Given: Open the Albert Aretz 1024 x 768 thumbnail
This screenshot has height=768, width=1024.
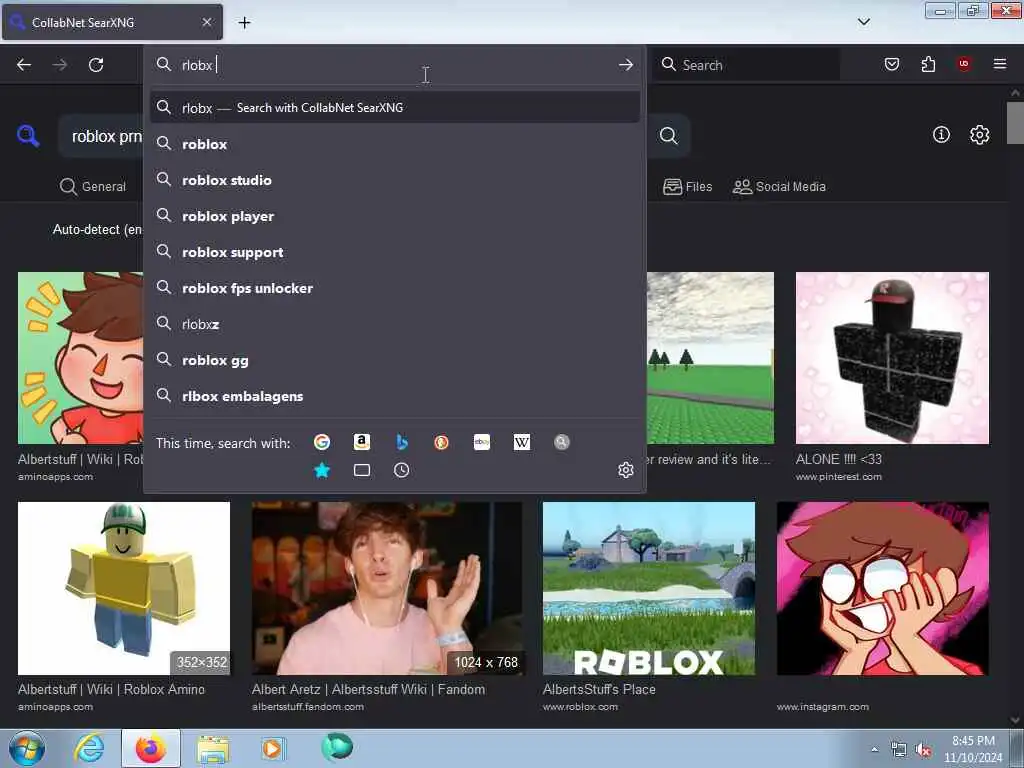Looking at the screenshot, I should (387, 588).
